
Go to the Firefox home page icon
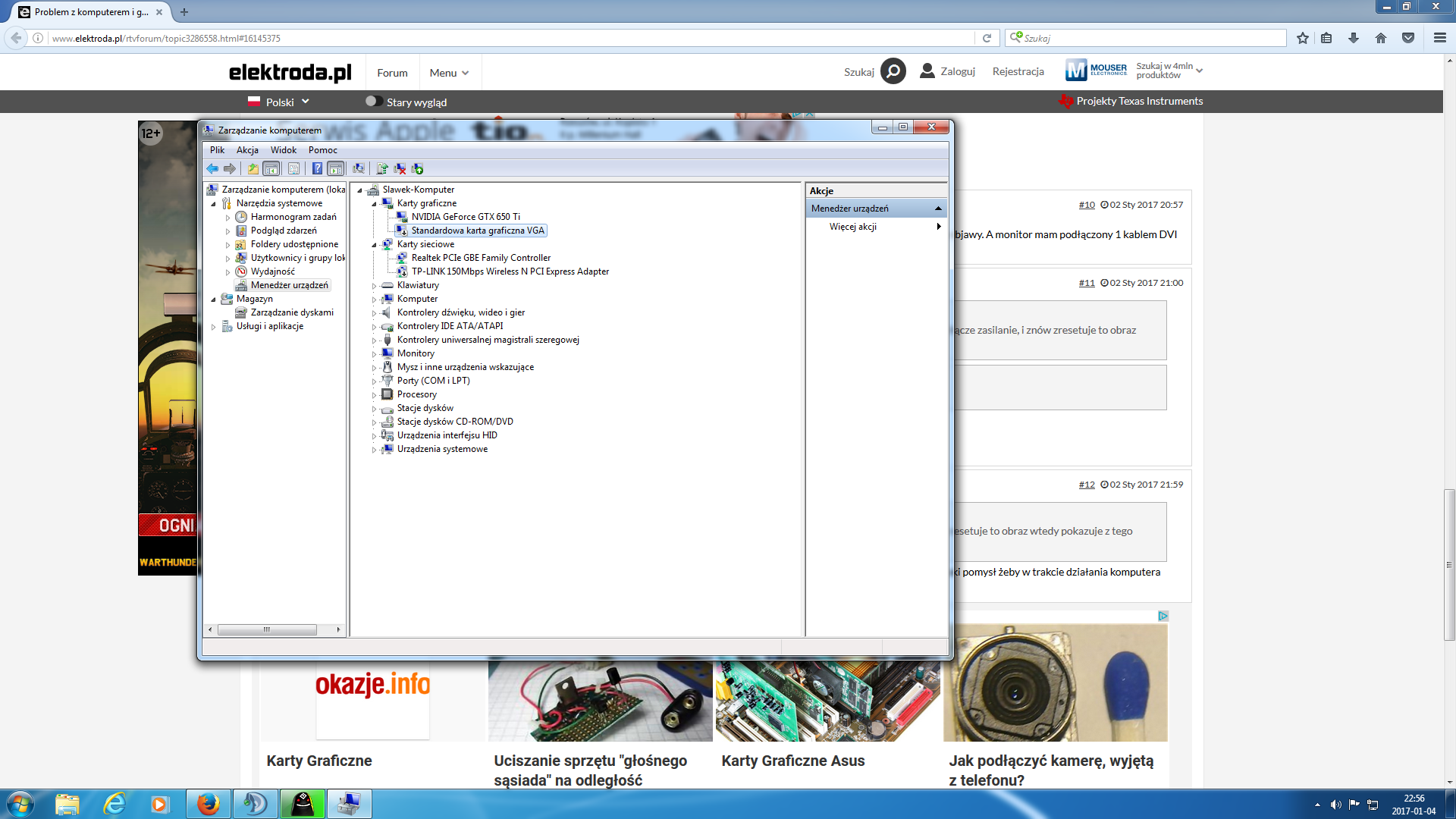coord(1381,38)
